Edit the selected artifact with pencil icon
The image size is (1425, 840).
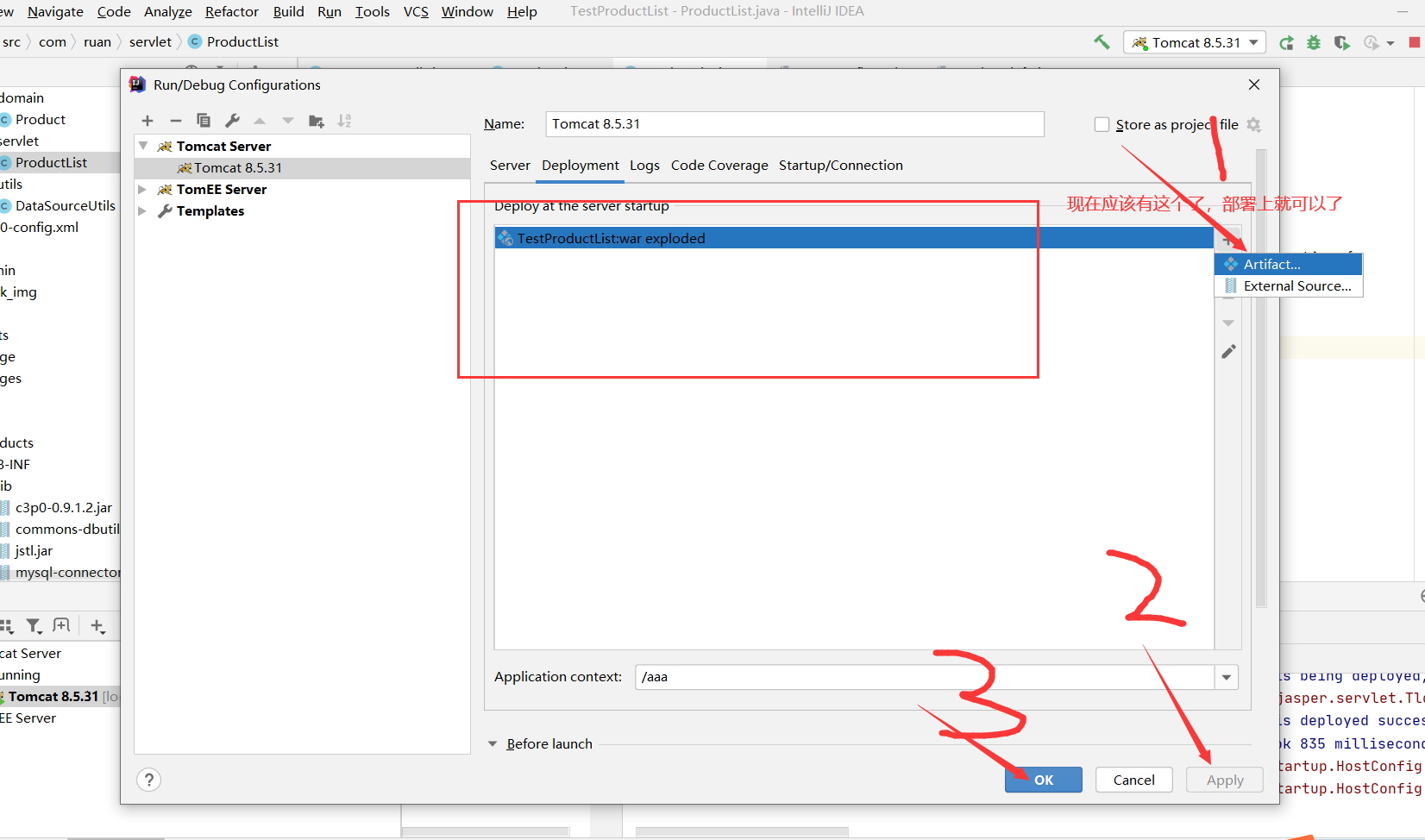pyautogui.click(x=1228, y=352)
